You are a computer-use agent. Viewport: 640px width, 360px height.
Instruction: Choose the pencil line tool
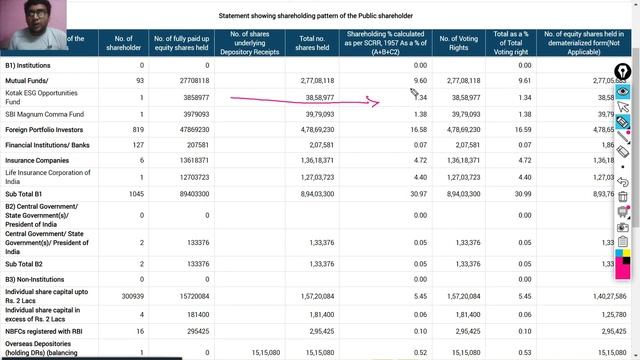[x=622, y=137]
